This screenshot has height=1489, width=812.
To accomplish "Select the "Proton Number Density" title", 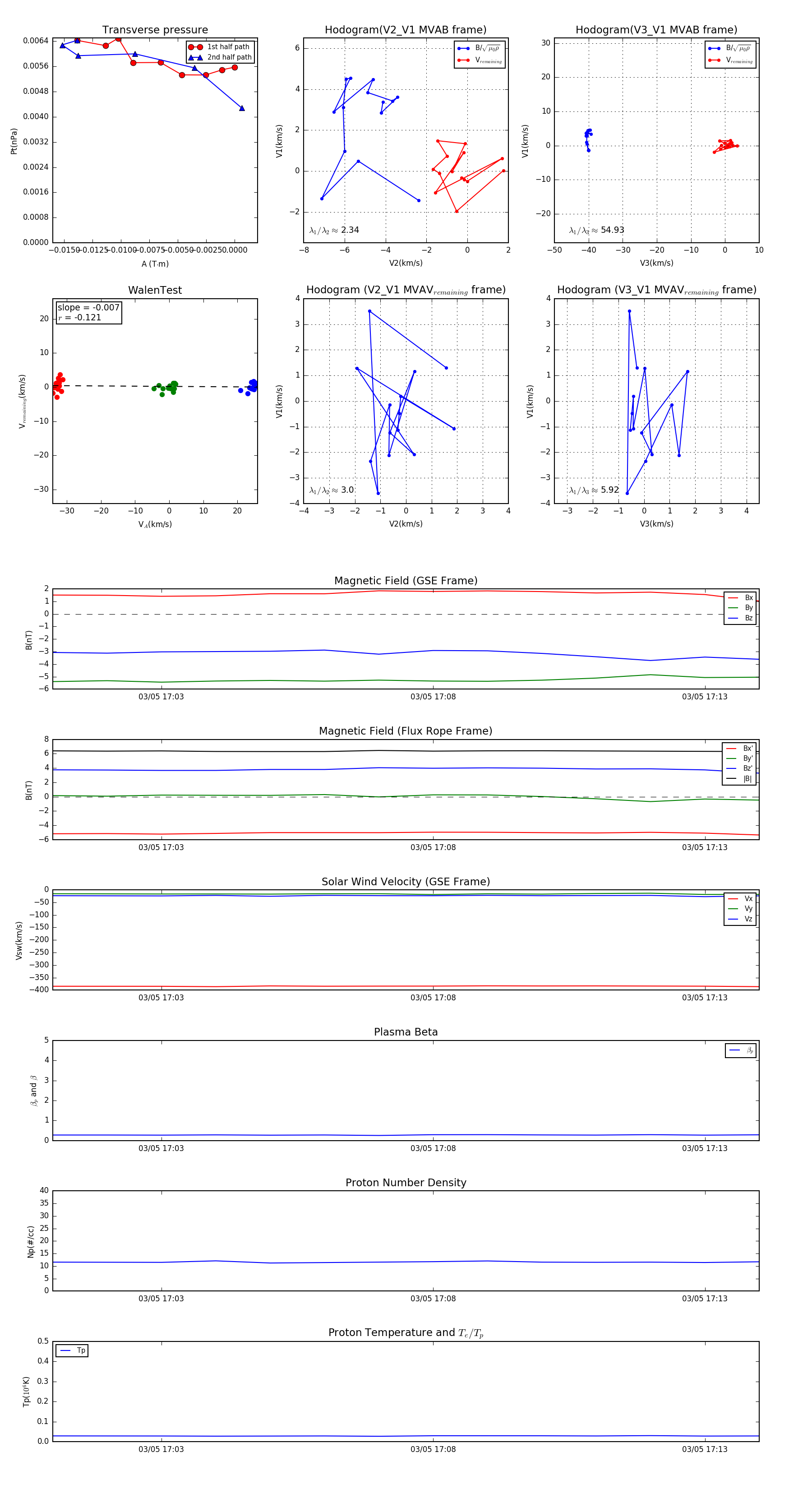I will 406,1183.
